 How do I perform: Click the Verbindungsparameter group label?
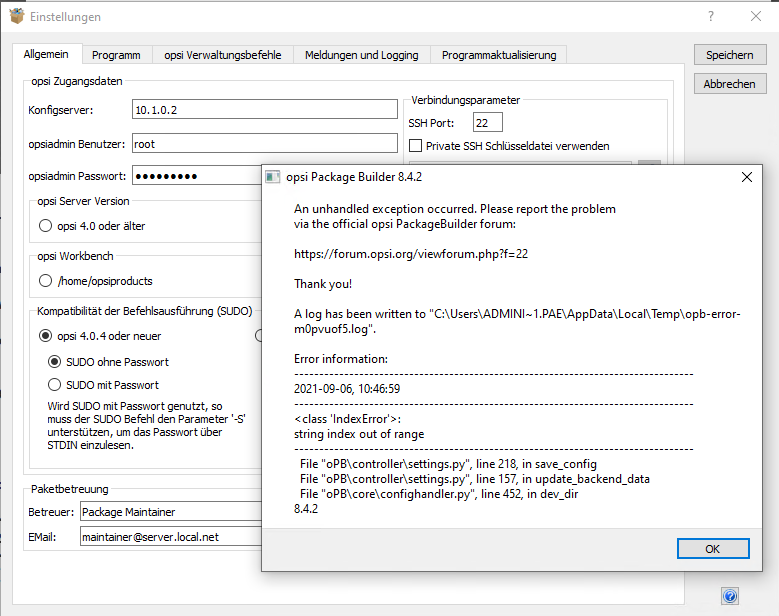[466, 100]
